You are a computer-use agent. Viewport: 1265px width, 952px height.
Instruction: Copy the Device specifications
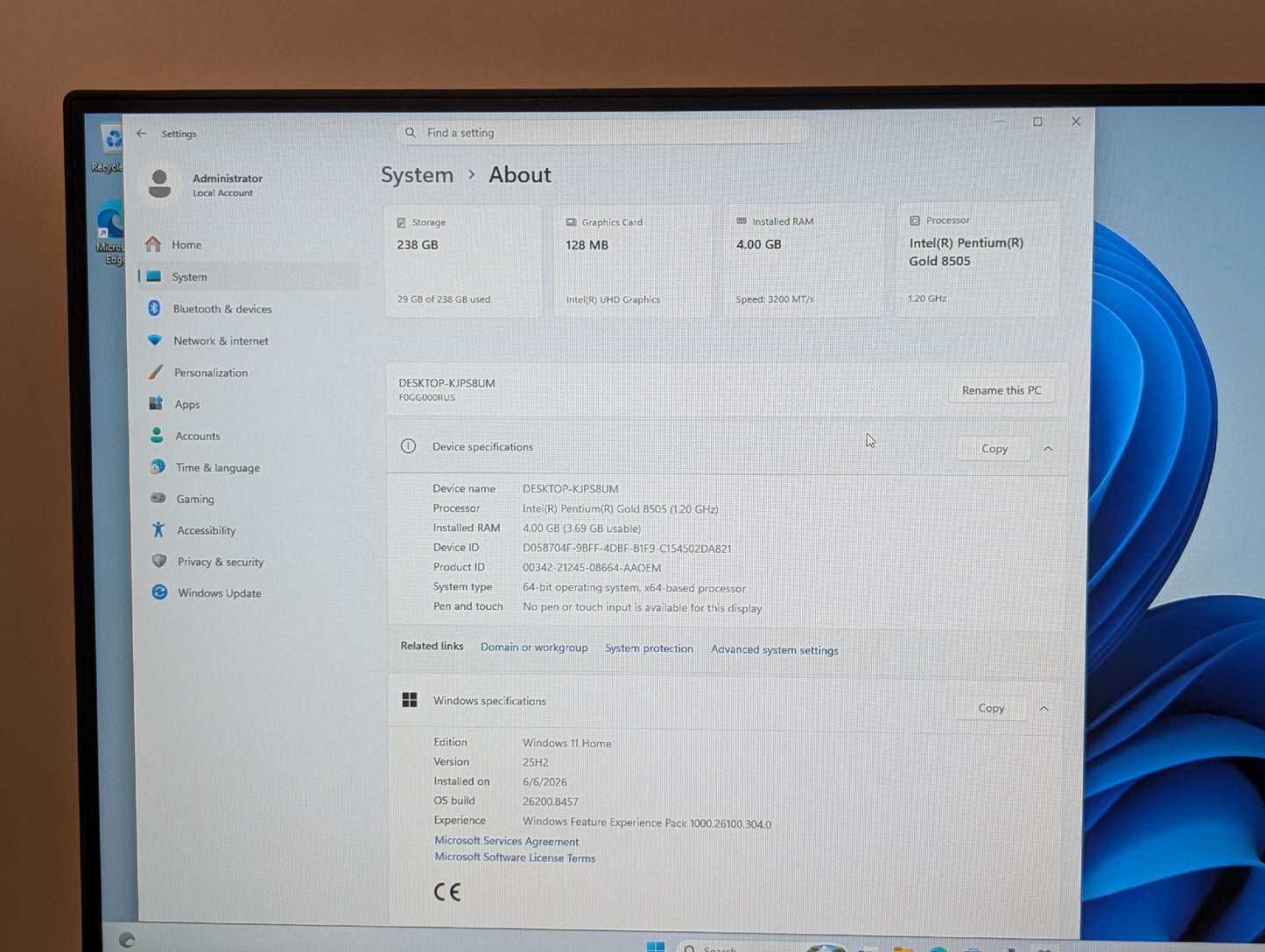tap(994, 449)
